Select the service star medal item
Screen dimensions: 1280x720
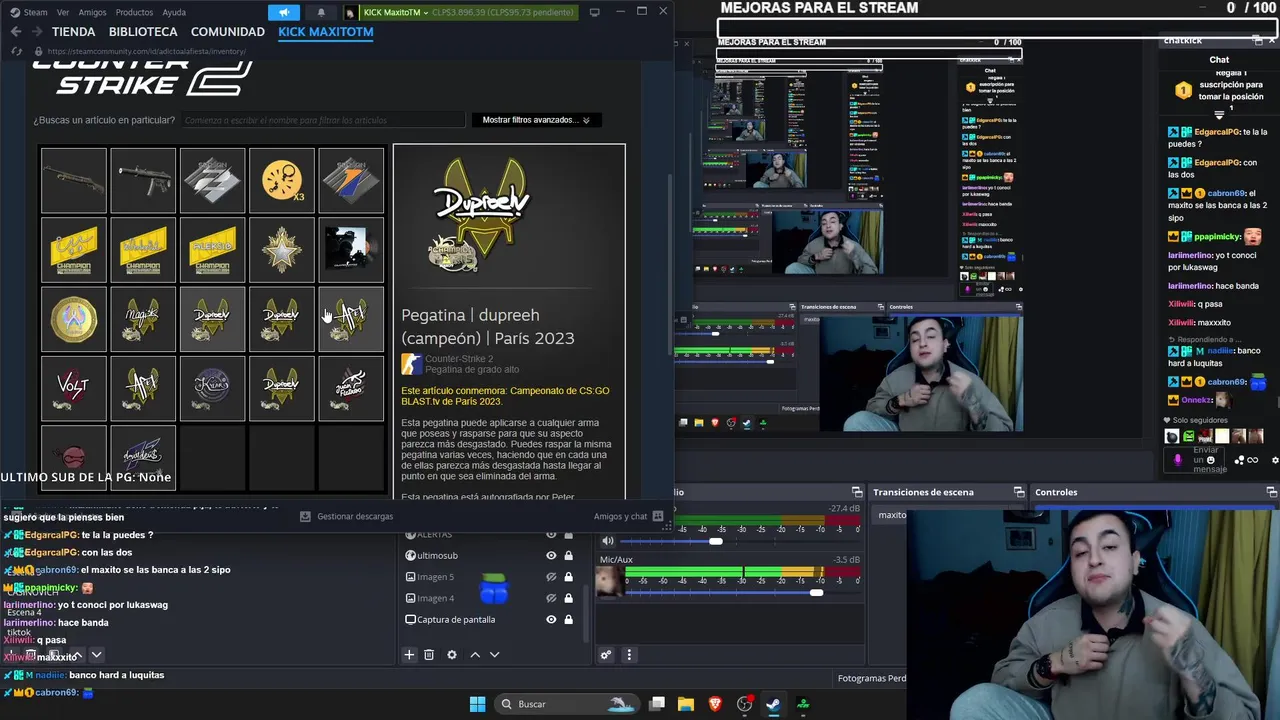tap(281, 250)
